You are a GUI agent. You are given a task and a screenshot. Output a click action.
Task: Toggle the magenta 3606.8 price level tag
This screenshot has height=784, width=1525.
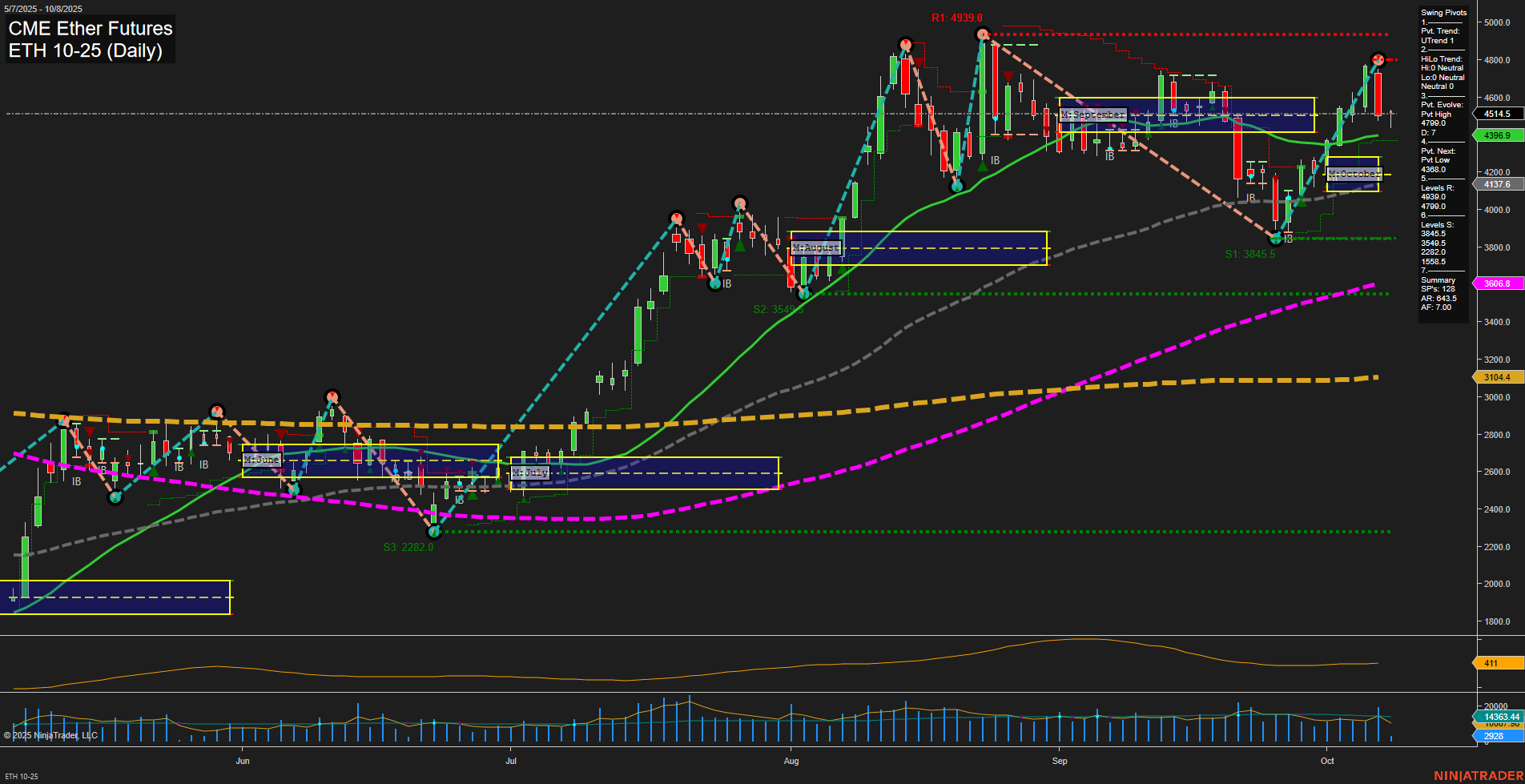coord(1497,283)
